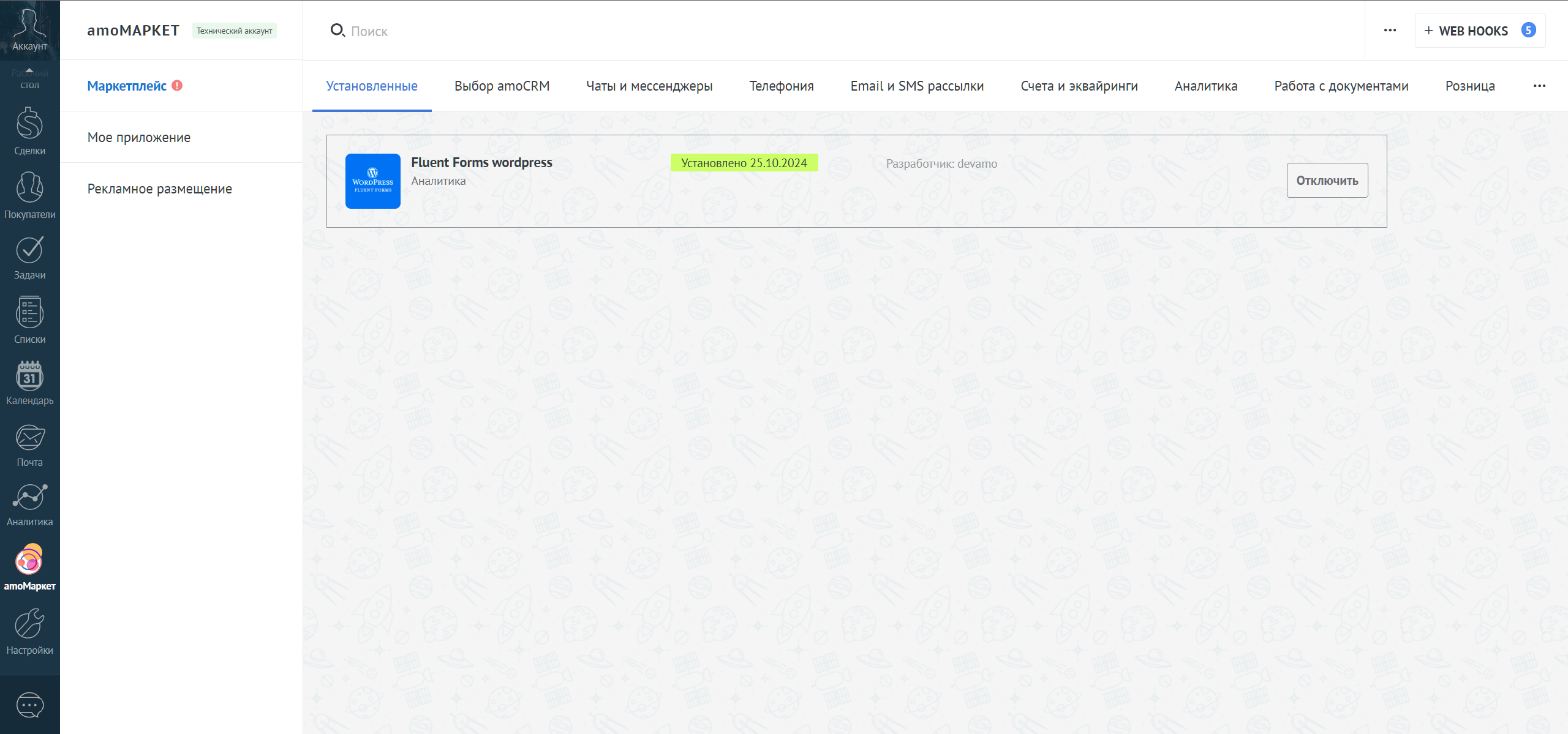This screenshot has width=1568, height=734.
Task: Click the Поиск search input field
Action: click(x=429, y=31)
